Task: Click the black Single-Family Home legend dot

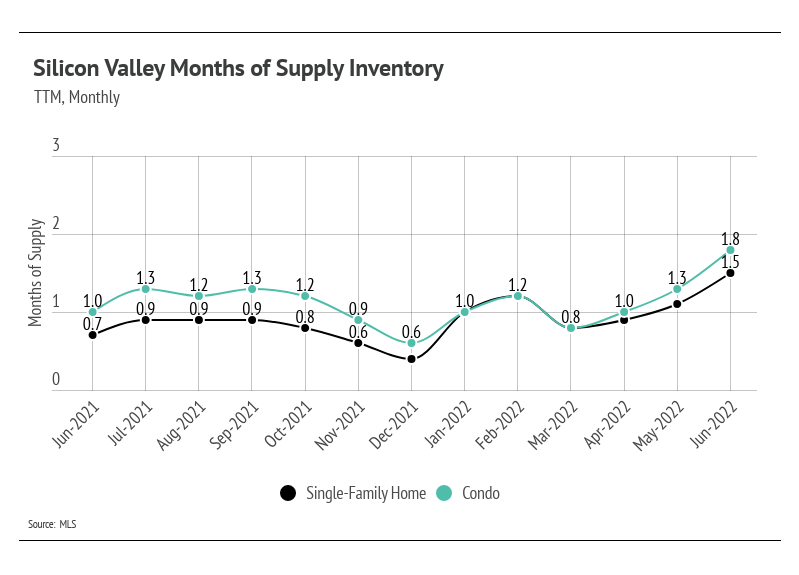Action: [x=288, y=493]
